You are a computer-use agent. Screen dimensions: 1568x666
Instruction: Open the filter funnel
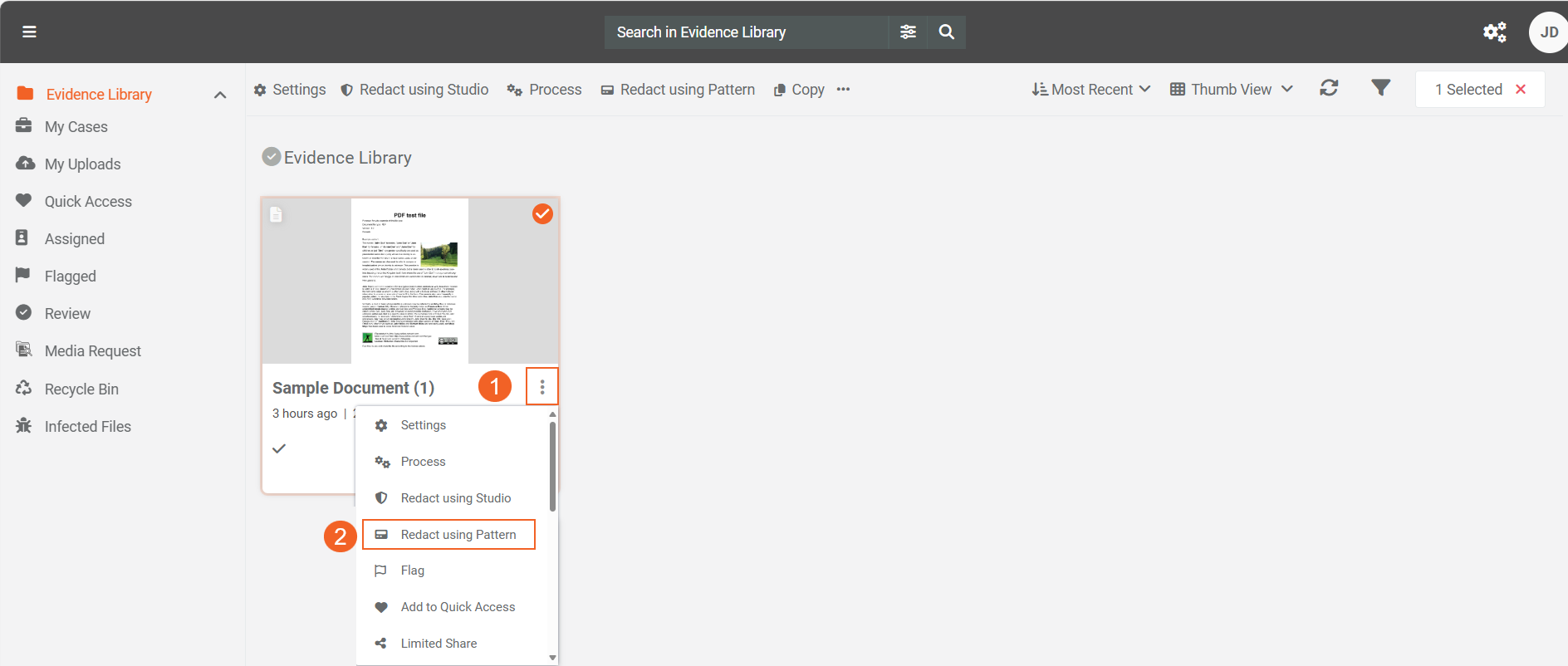1380,88
